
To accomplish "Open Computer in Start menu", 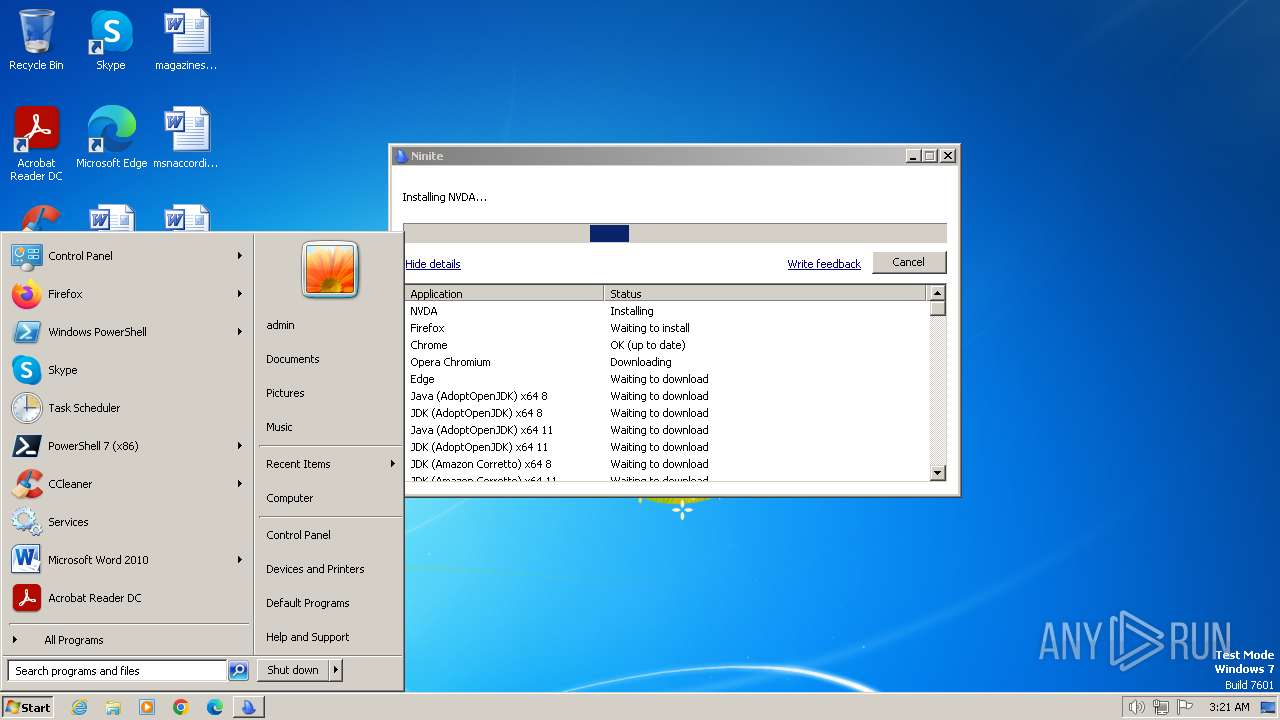I will 289,498.
